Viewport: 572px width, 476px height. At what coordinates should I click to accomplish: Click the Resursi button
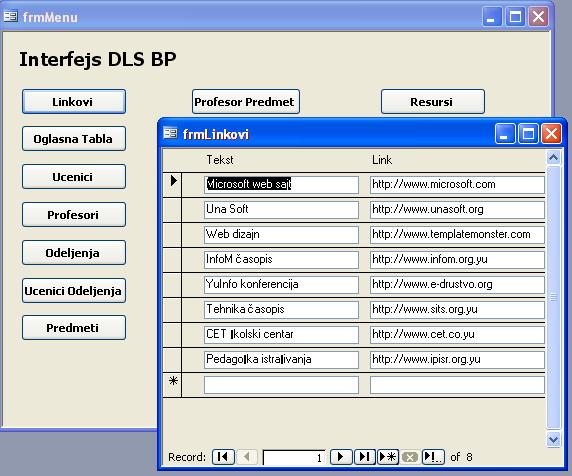pos(433,102)
